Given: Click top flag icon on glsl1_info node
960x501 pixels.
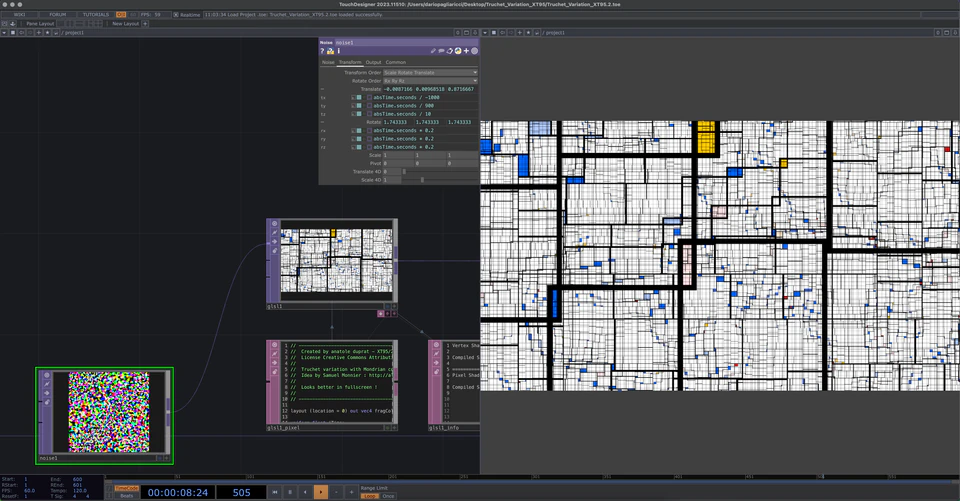Looking at the screenshot, I should pyautogui.click(x=436, y=345).
